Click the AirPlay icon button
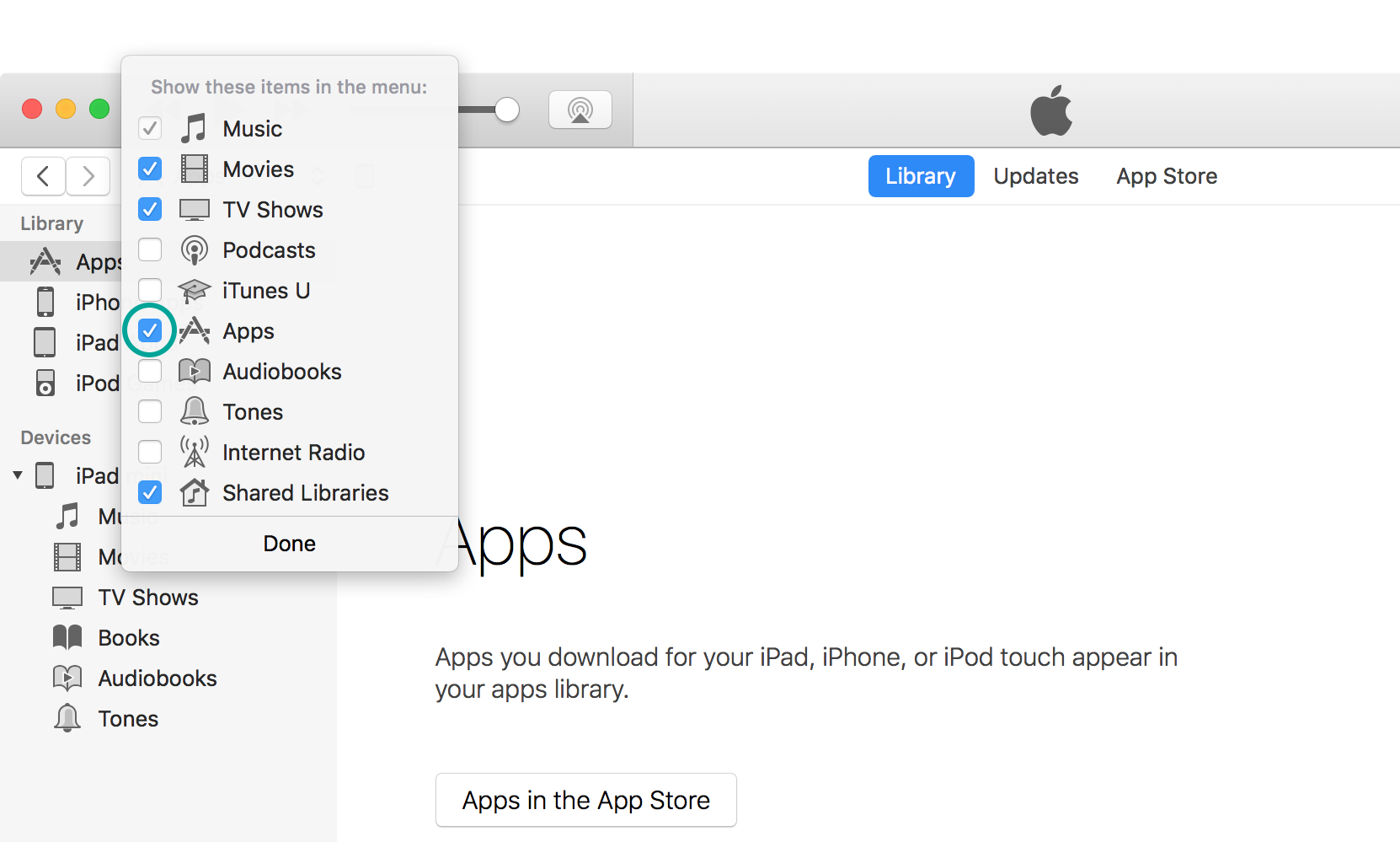 point(580,110)
